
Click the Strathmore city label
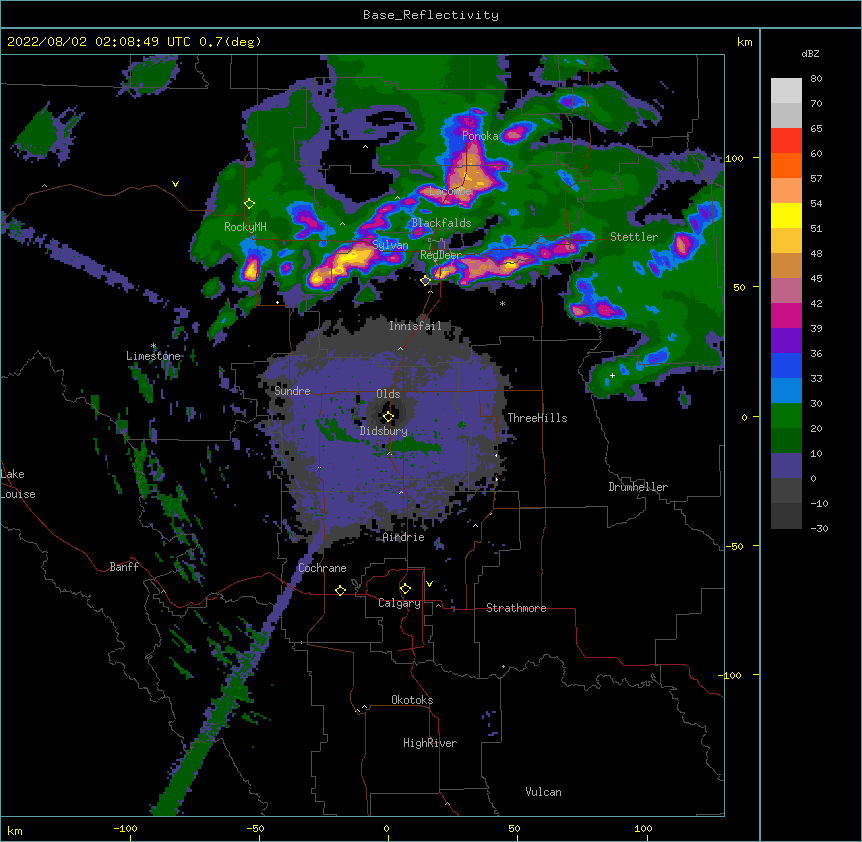516,608
